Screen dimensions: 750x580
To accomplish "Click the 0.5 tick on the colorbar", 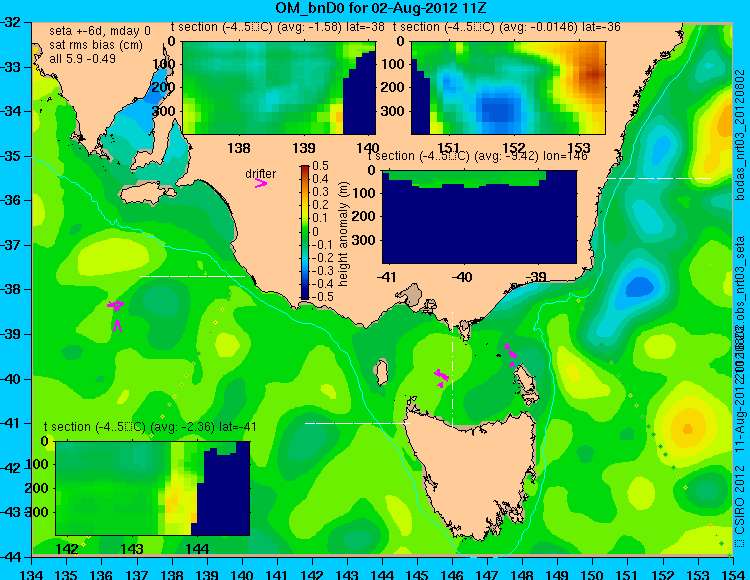I will pyautogui.click(x=320, y=166).
